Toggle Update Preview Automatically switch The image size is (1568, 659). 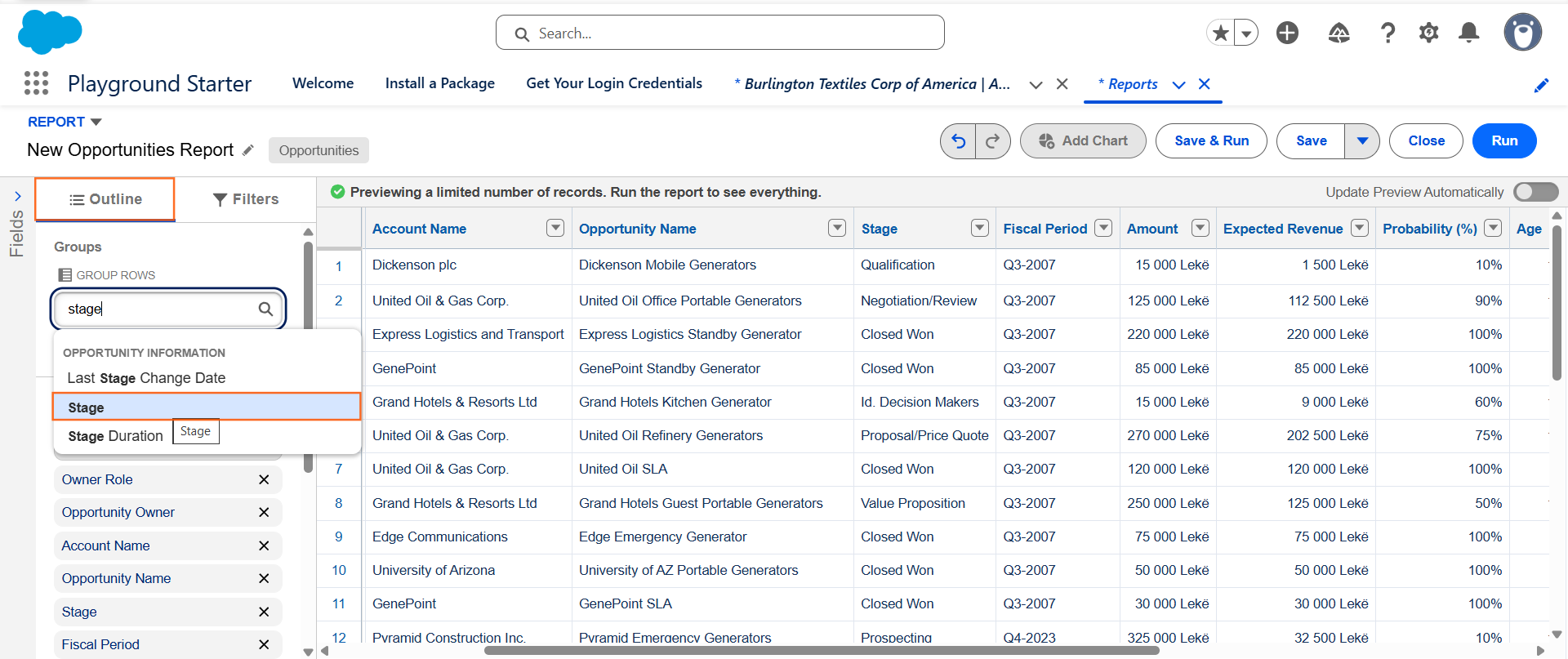[x=1535, y=192]
